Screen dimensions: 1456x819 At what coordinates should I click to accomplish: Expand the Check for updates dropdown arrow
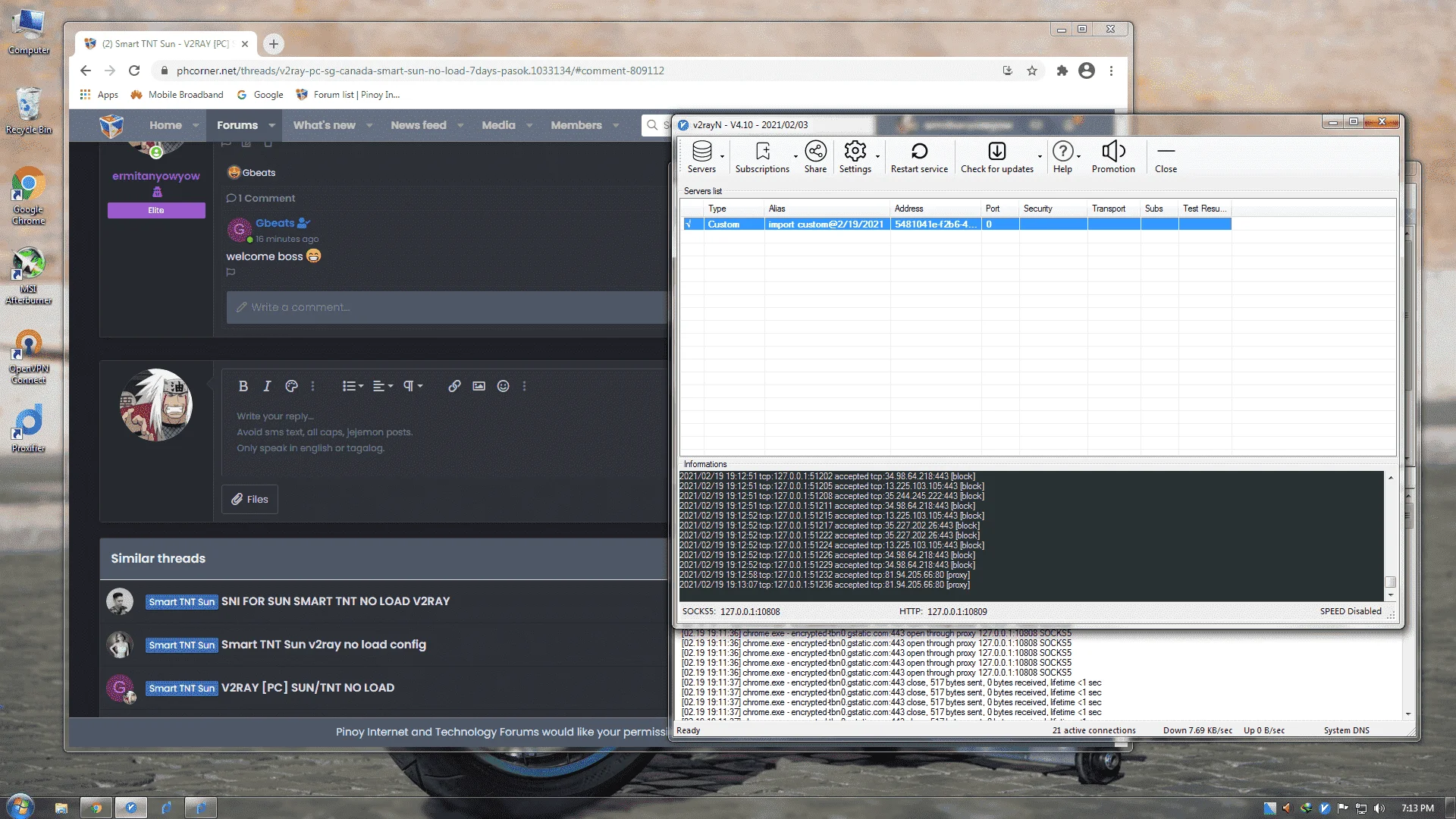[1040, 157]
